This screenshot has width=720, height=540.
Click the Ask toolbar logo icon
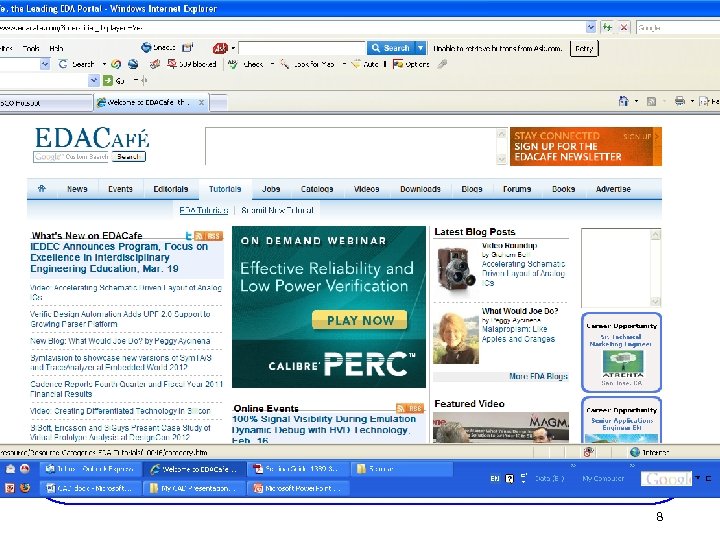220,48
